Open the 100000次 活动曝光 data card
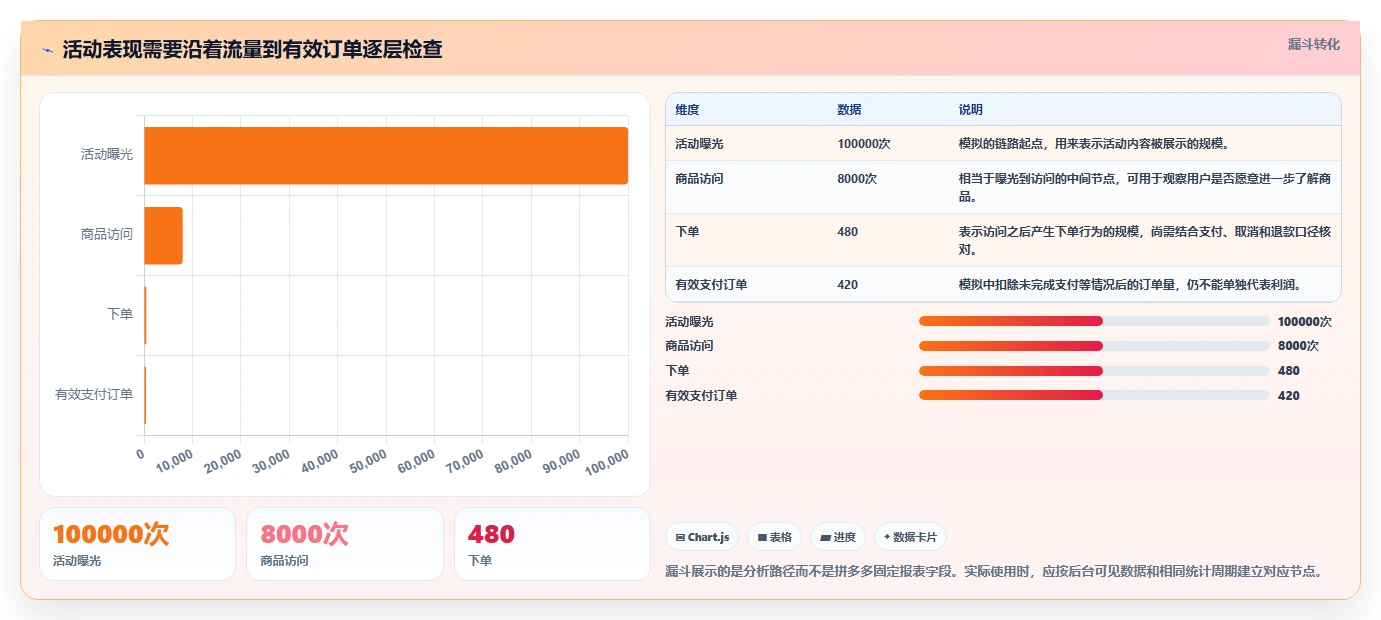 point(137,544)
